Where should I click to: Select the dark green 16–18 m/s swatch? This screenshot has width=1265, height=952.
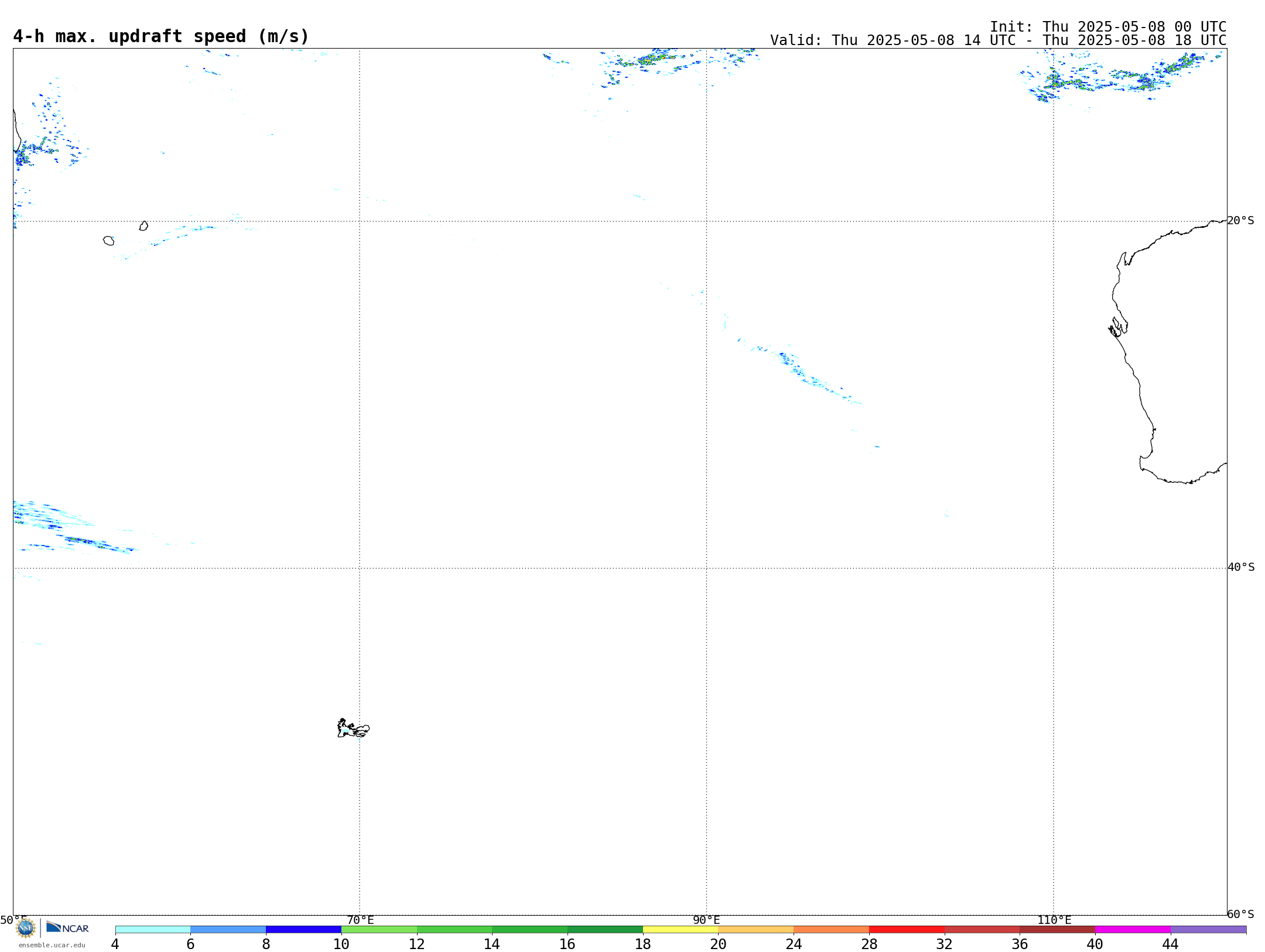[x=605, y=929]
